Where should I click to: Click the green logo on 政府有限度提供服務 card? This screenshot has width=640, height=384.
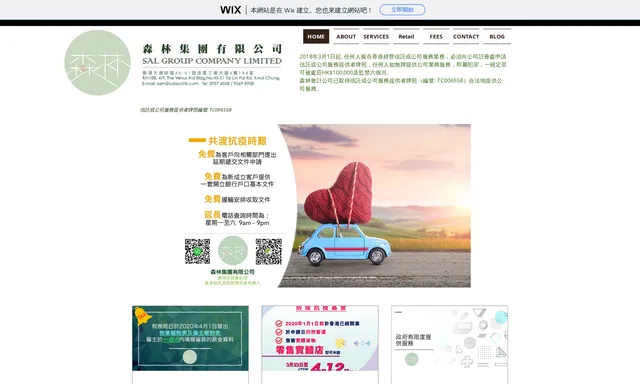(x=411, y=359)
